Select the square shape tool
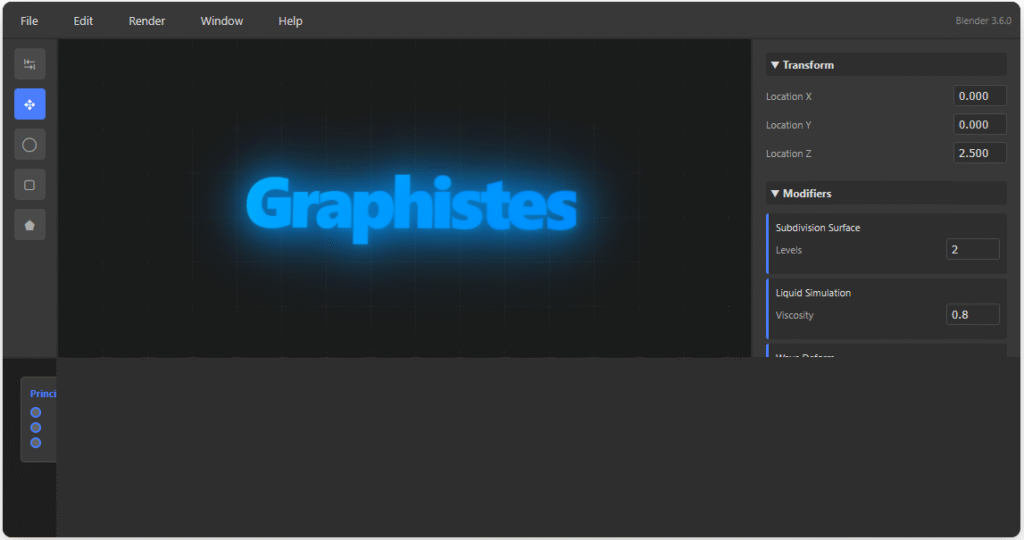 [30, 184]
